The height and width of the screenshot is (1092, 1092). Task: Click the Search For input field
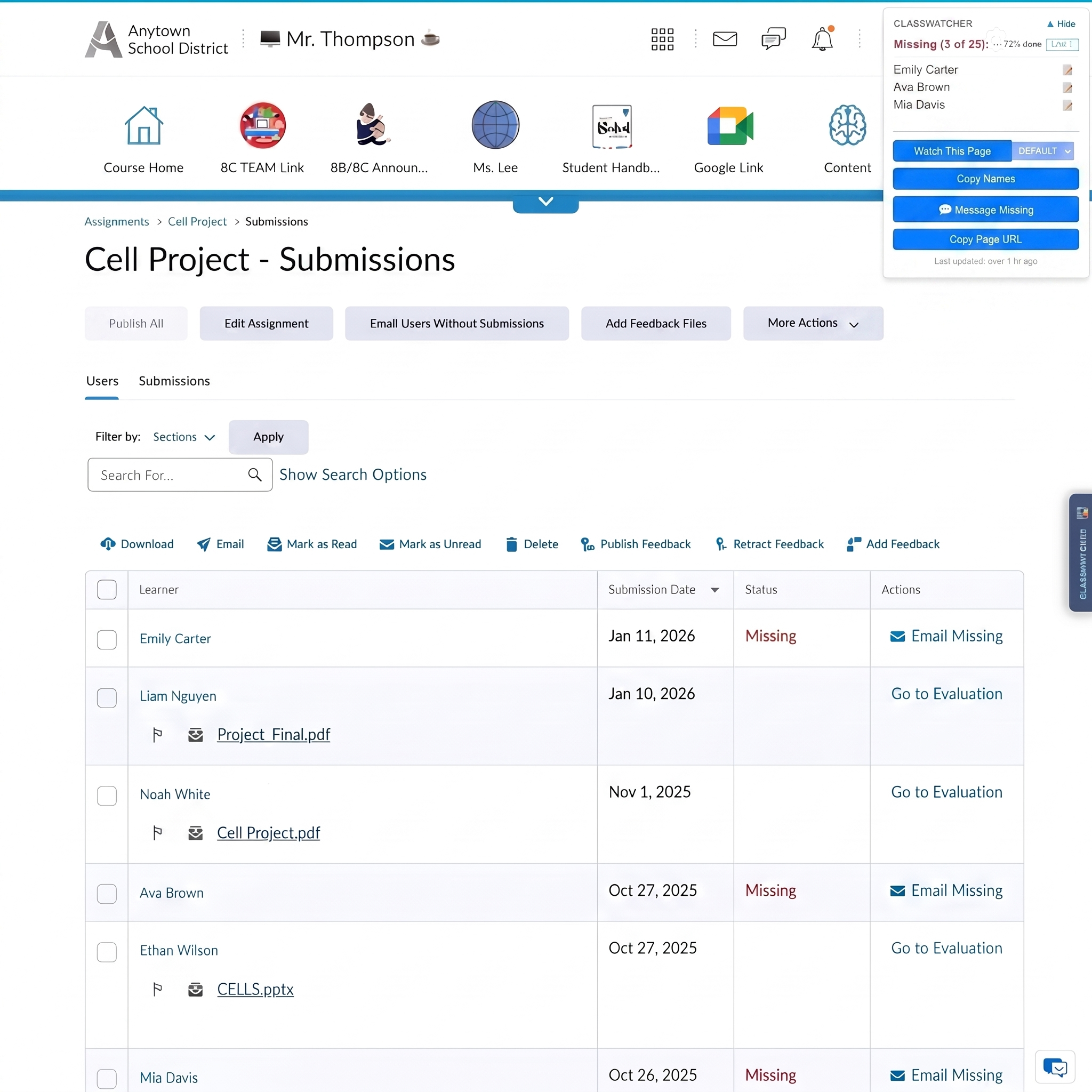click(180, 475)
